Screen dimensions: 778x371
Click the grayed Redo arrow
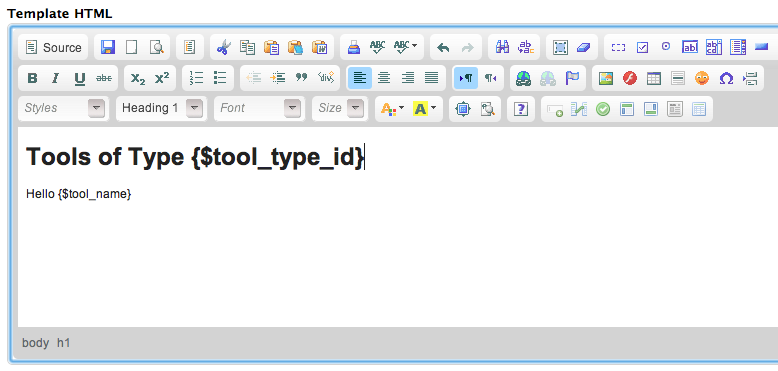(467, 48)
